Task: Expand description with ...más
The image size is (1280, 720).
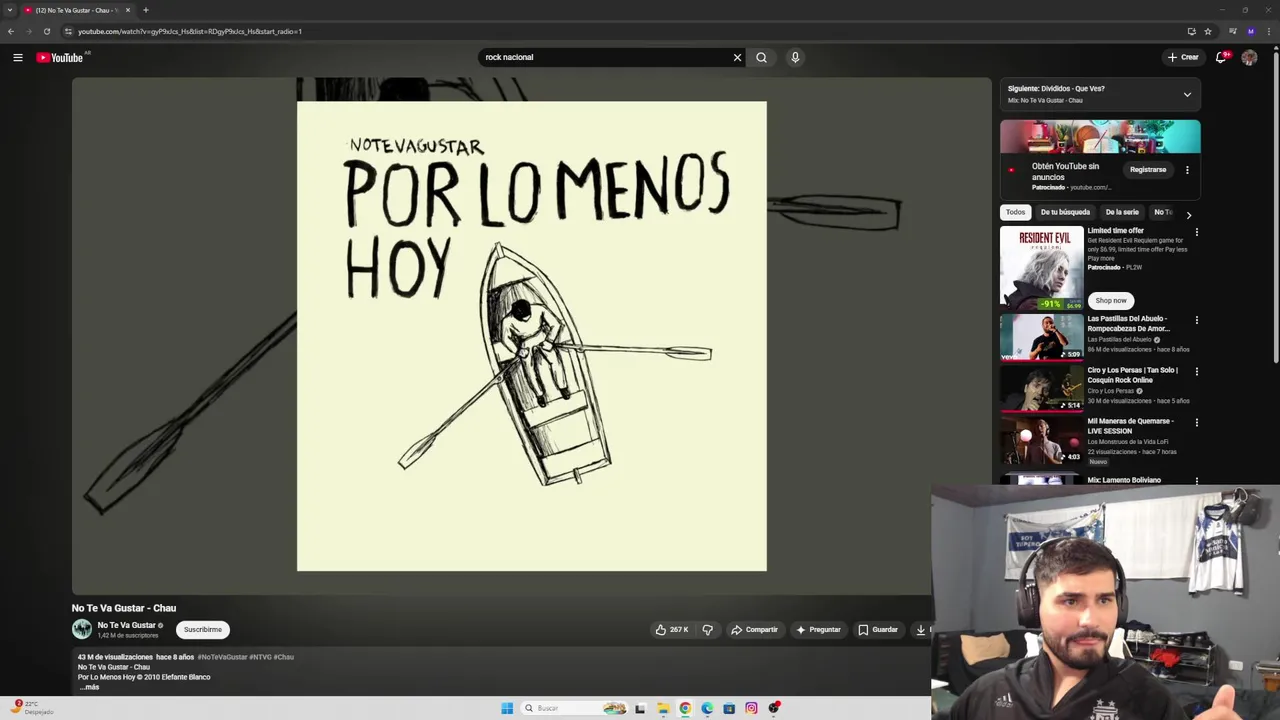Action: (x=89, y=687)
